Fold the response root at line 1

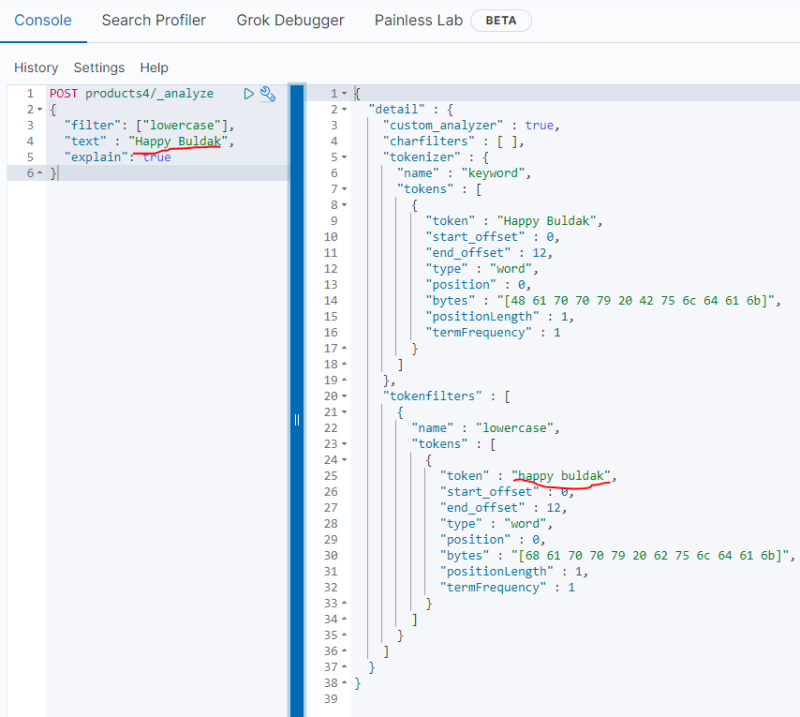(x=344, y=93)
